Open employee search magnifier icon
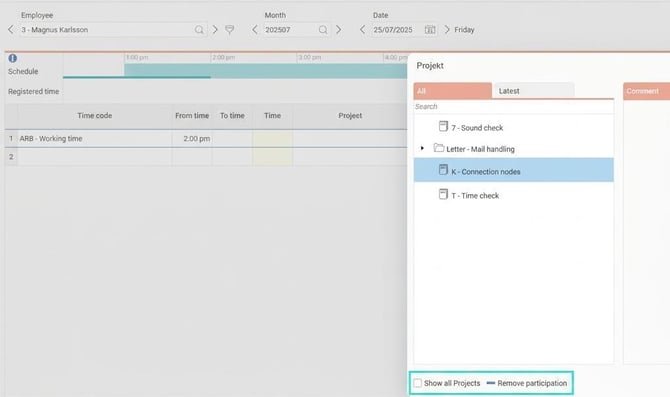670x397 pixels. click(199, 29)
